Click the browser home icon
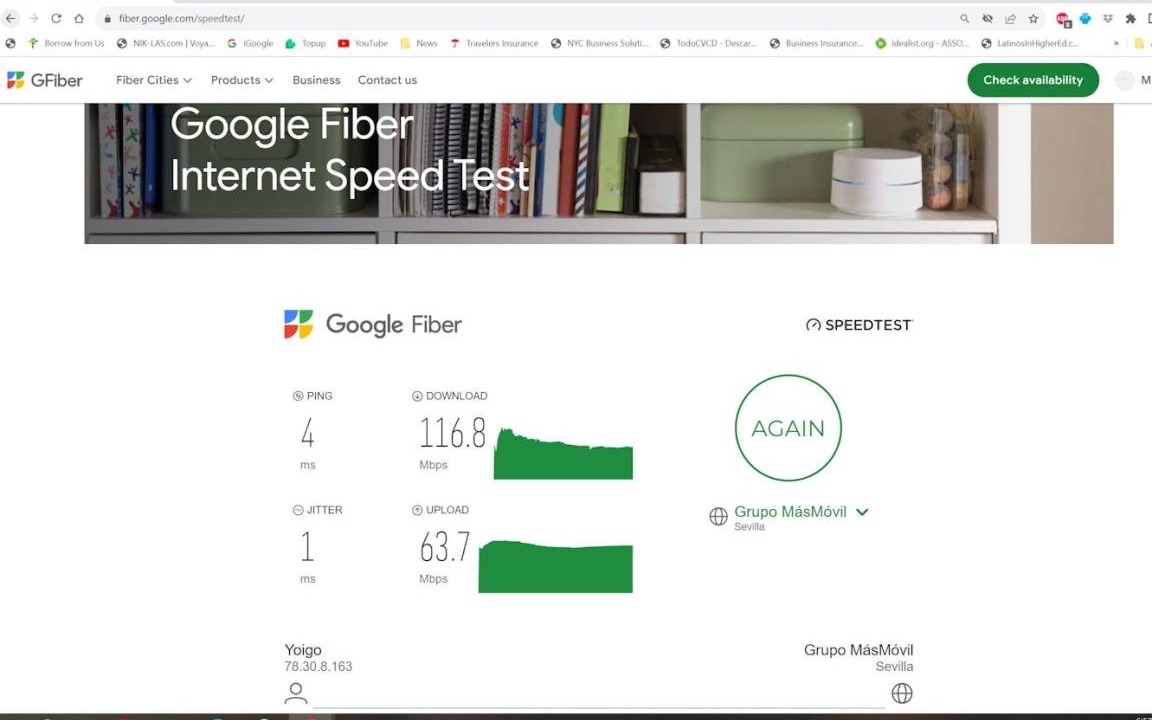The height and width of the screenshot is (720, 1152). 79,18
